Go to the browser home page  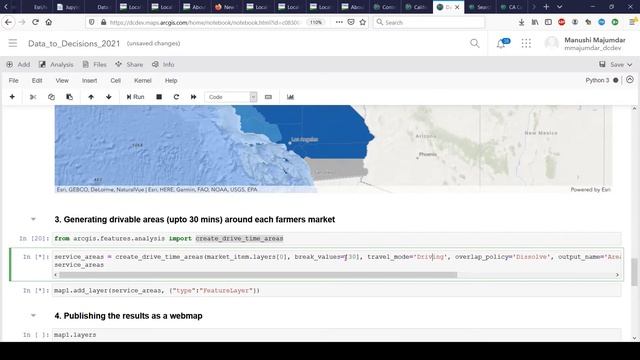point(49,22)
